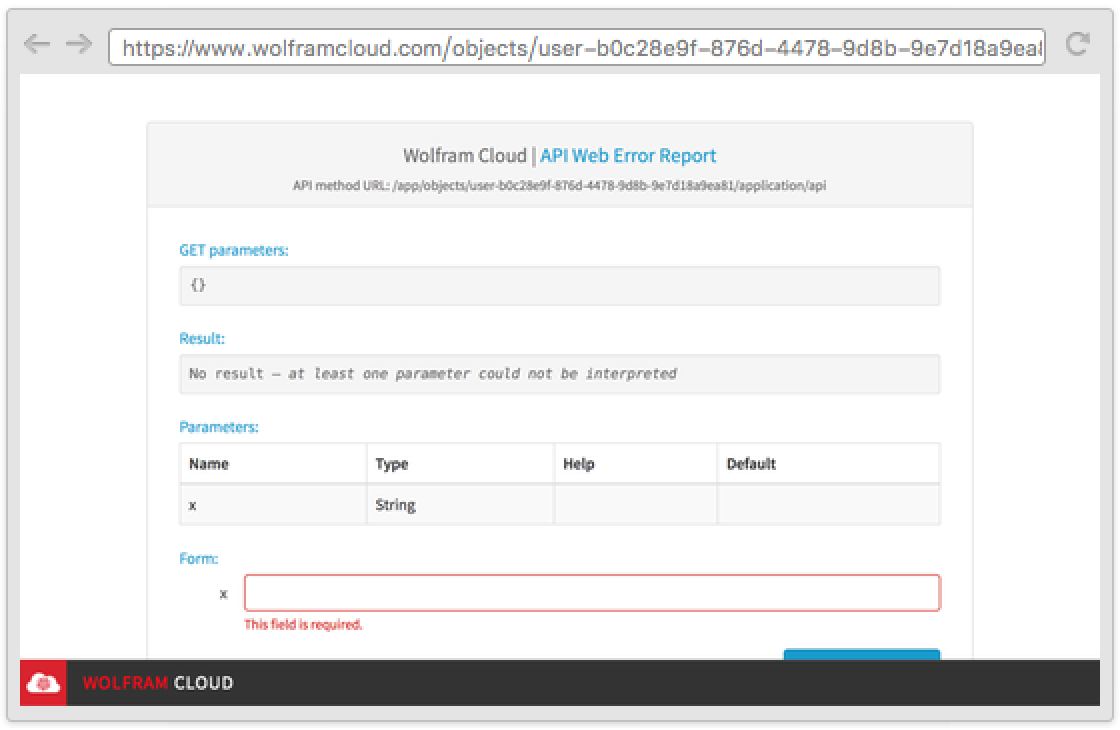Click the Name column header

209,464
